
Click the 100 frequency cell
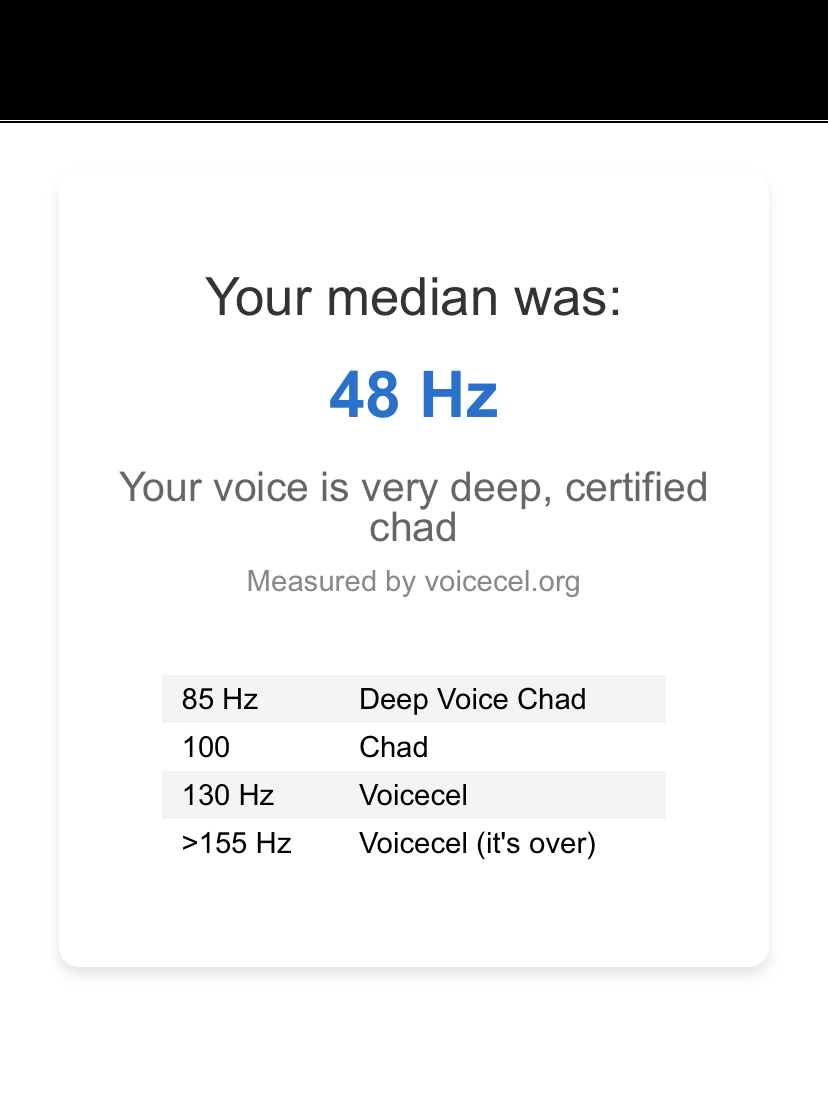[x=206, y=747]
